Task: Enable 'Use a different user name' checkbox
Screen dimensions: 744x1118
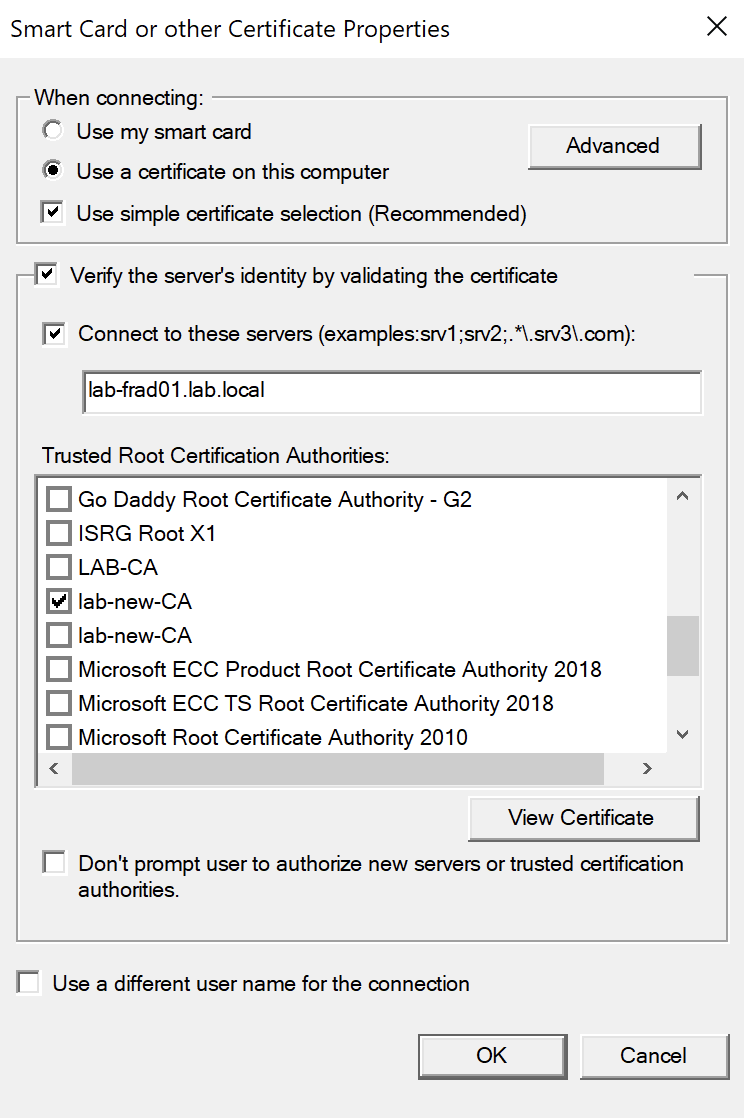Action: (x=29, y=984)
